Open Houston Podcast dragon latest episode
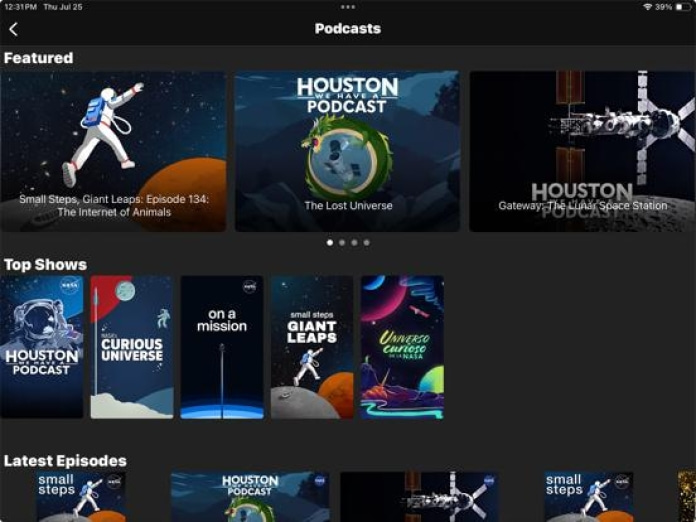This screenshot has width=696, height=522. pos(250,497)
